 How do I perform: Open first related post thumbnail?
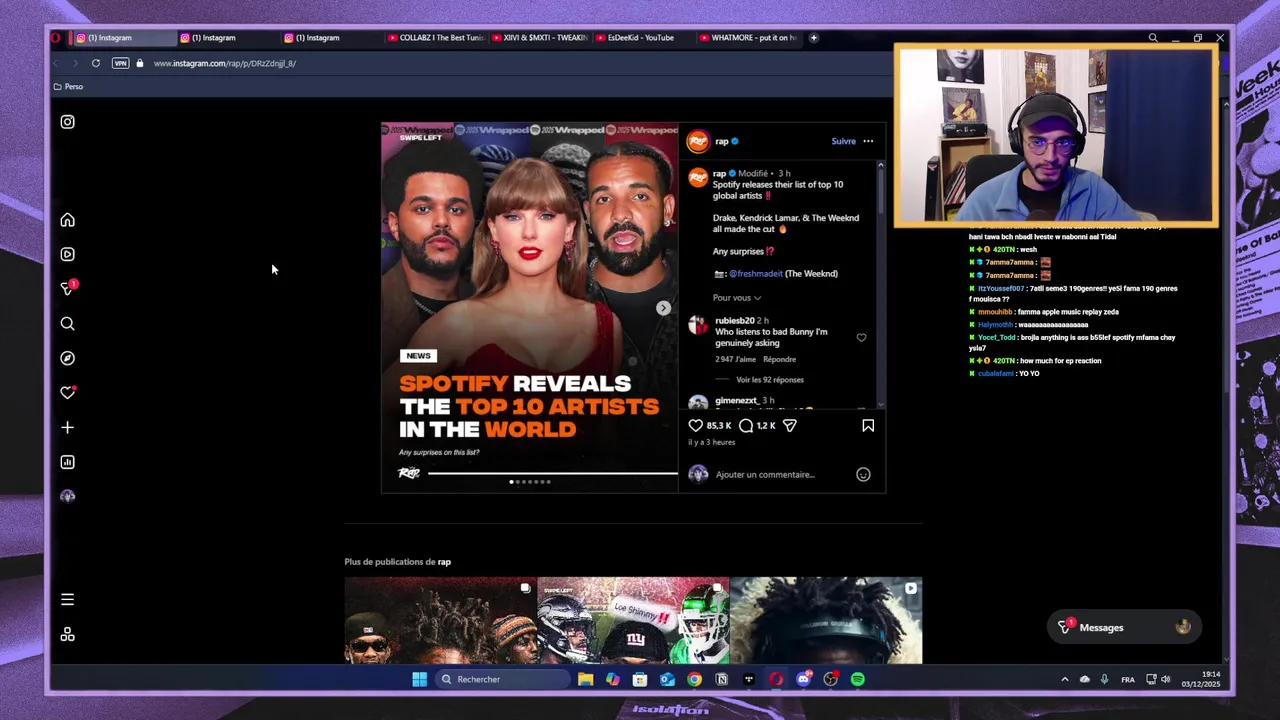coord(440,620)
